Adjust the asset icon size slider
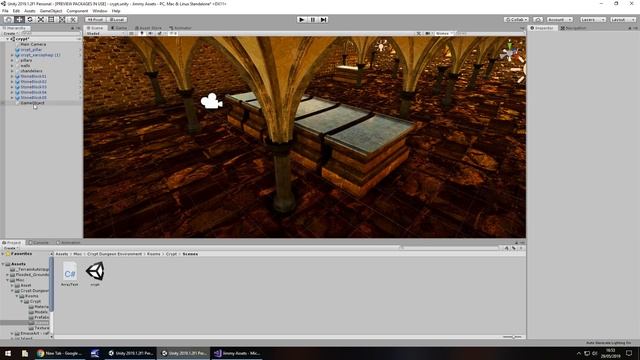The image size is (640, 360). [x=512, y=337]
